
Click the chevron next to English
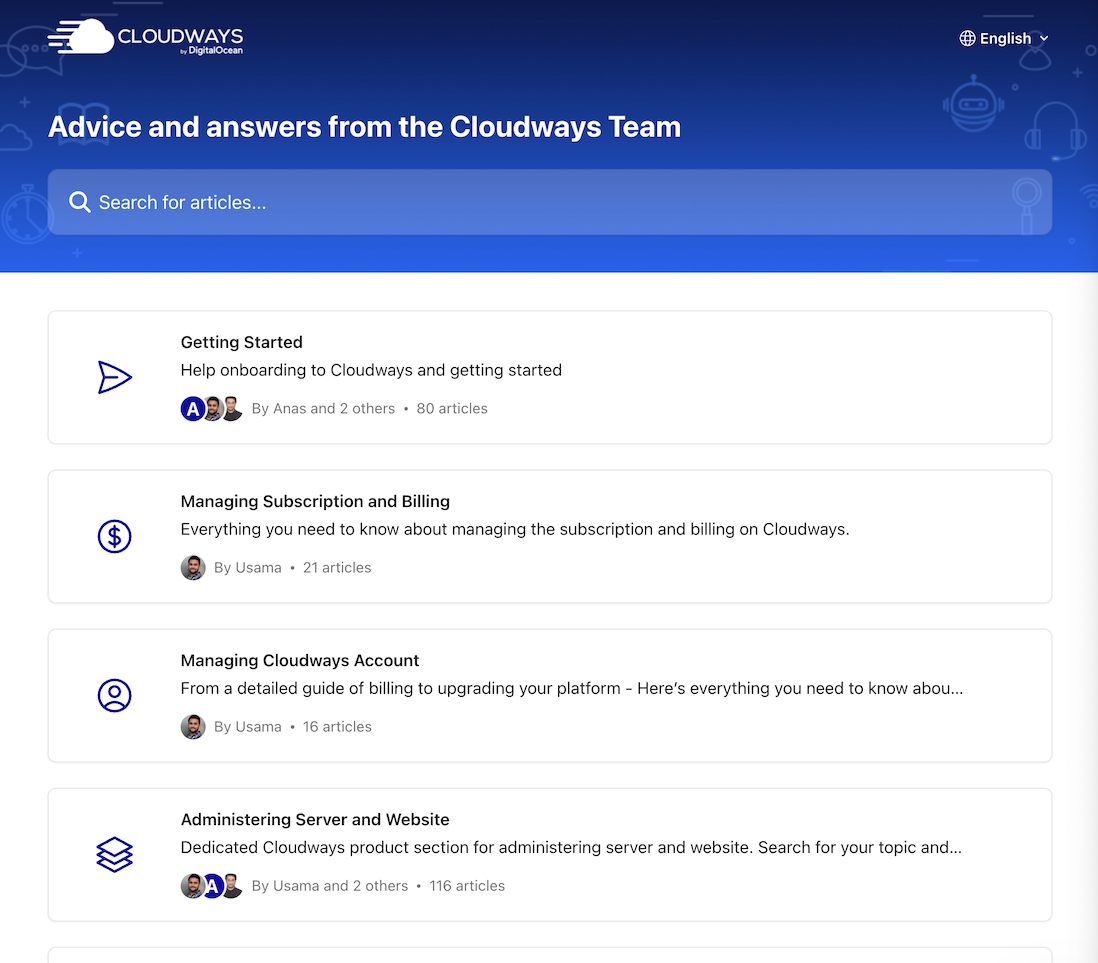pos(1043,39)
